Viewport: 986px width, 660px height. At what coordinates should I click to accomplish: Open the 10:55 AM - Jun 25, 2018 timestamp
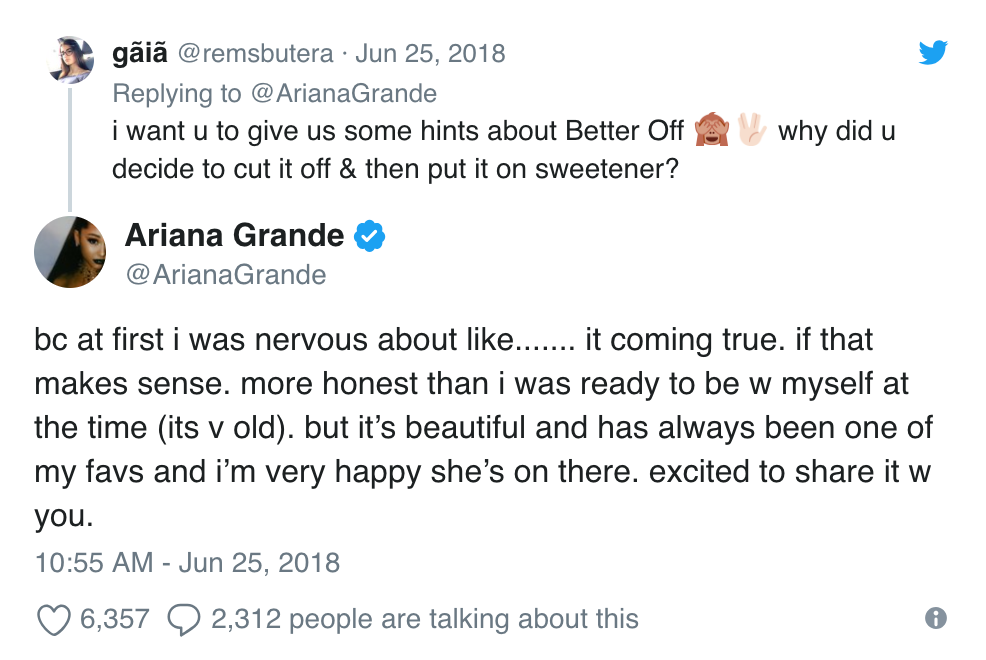click(187, 562)
